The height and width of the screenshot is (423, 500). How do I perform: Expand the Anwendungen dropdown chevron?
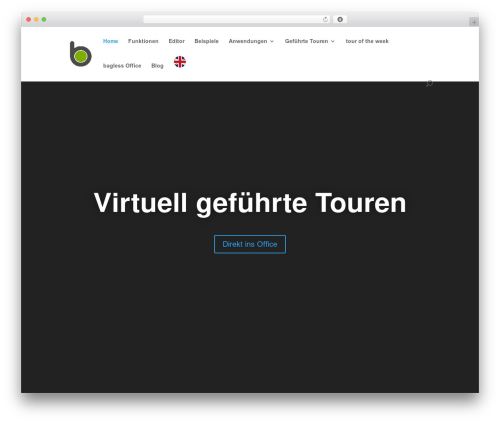click(272, 41)
